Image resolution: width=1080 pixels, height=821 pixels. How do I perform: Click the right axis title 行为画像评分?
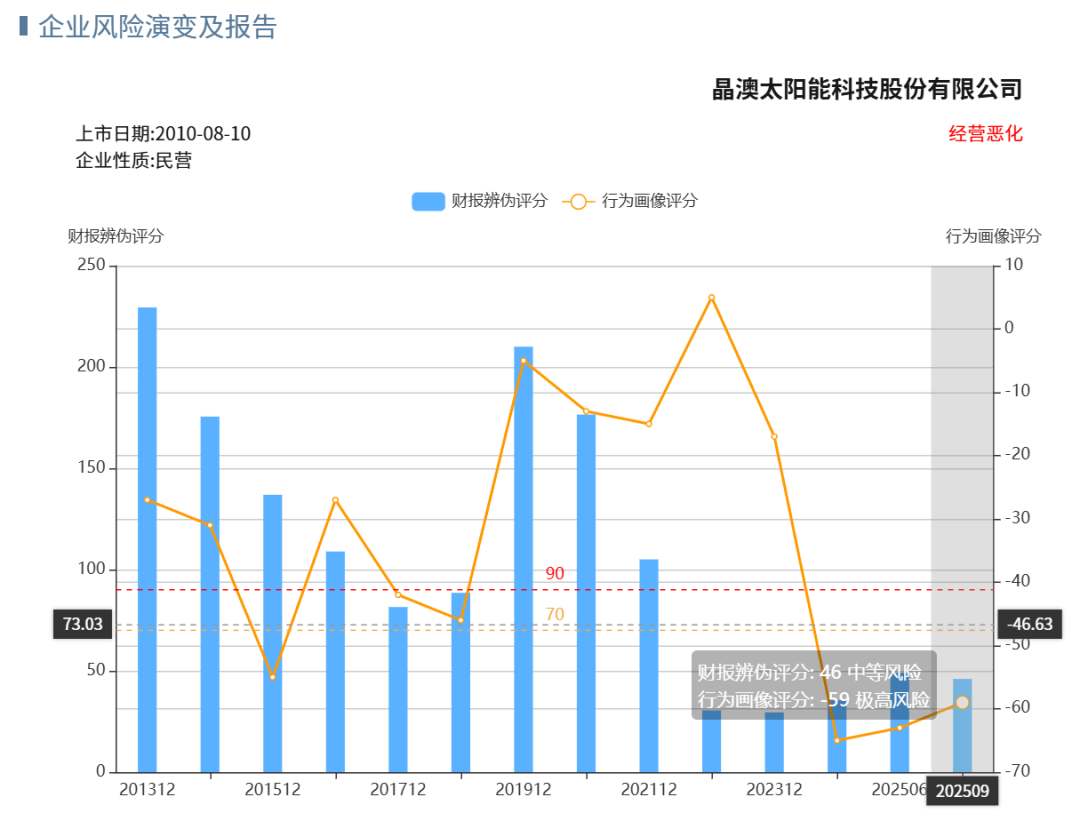(993, 236)
